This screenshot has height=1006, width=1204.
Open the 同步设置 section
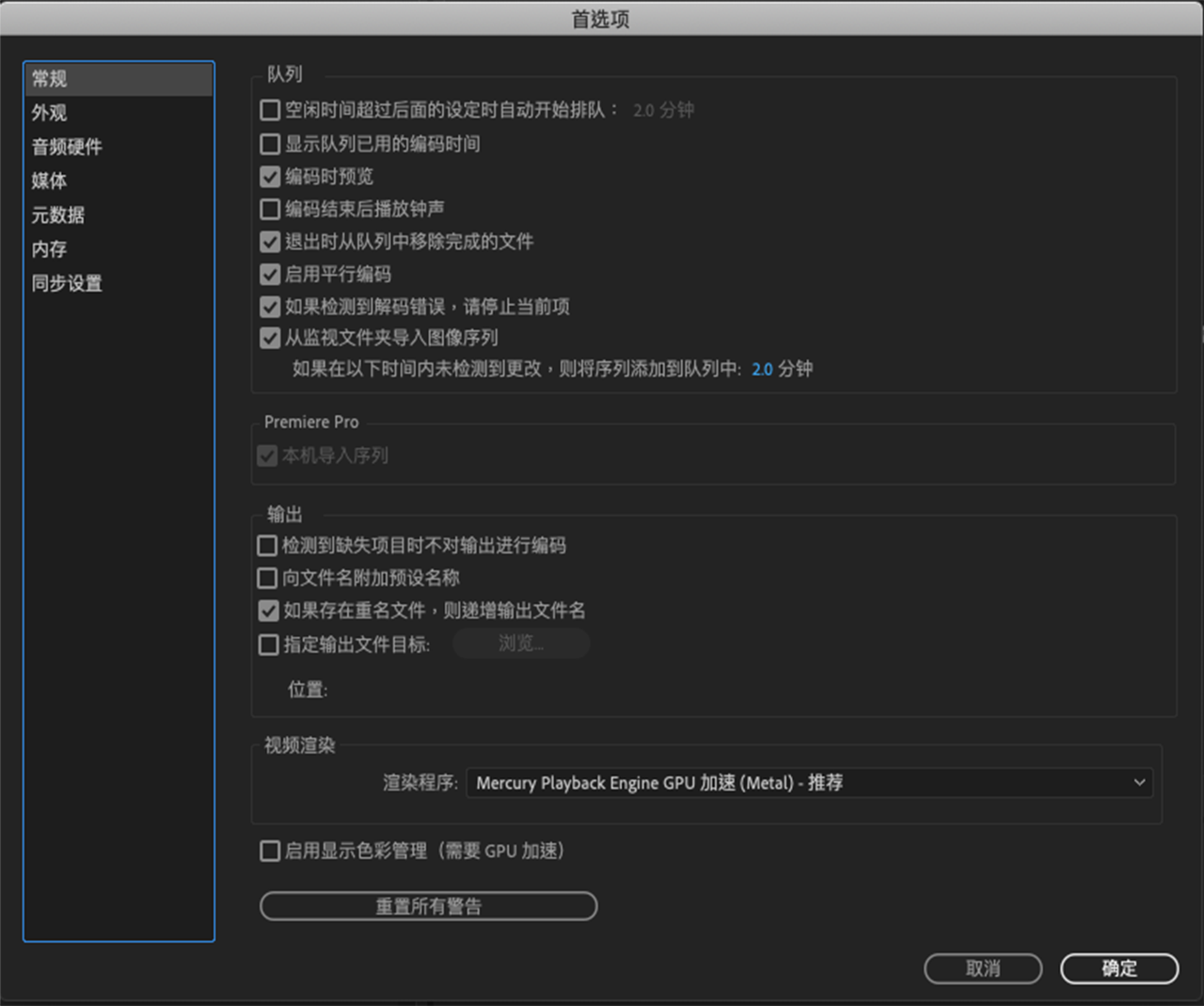coord(67,283)
